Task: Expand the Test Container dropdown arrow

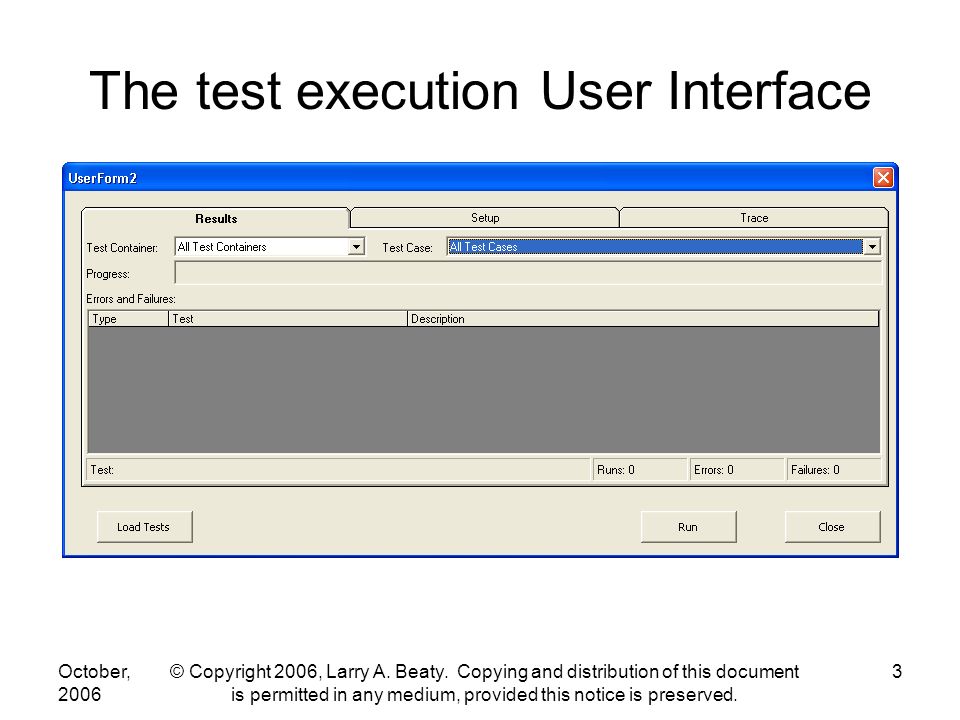Action: (356, 247)
